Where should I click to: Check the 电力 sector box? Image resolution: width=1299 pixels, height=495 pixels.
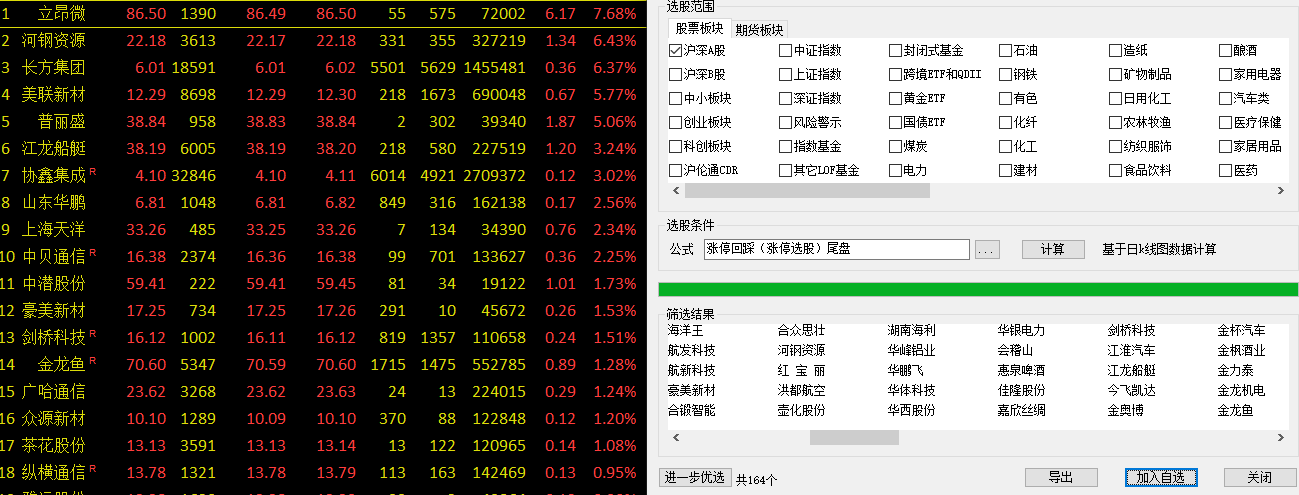(896, 170)
